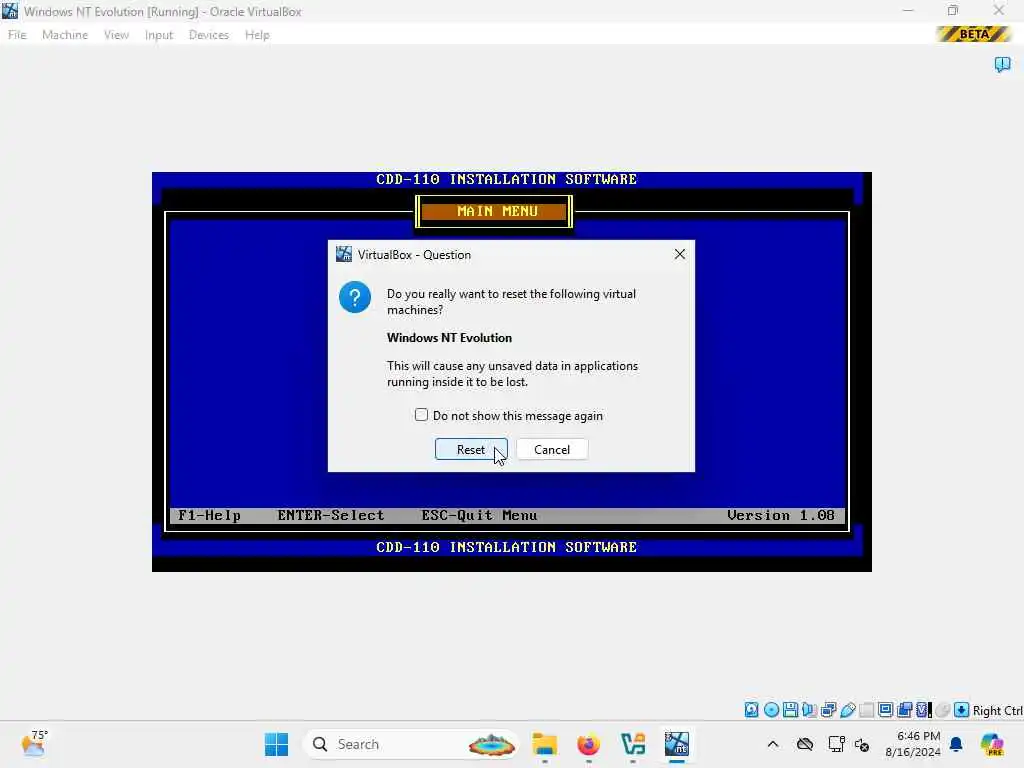Select the running VM taskbar icon

tap(677, 744)
